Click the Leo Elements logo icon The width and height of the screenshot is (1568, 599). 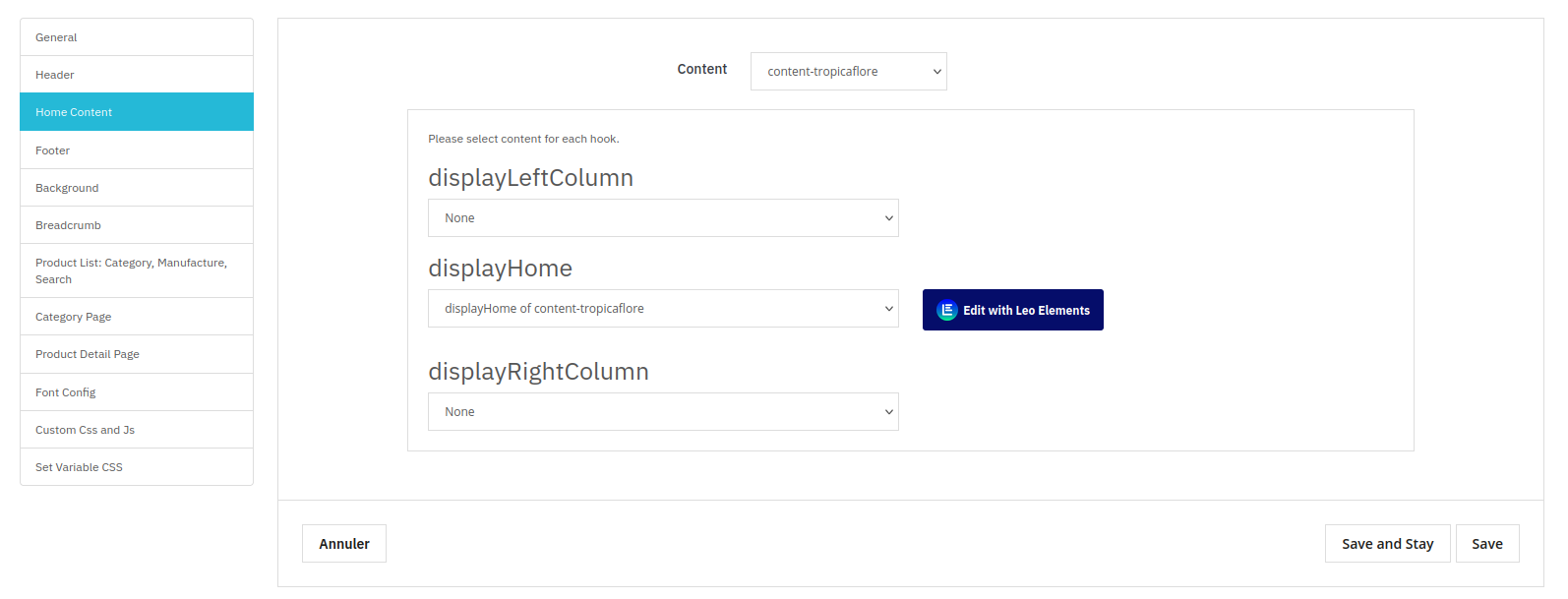[x=946, y=310]
